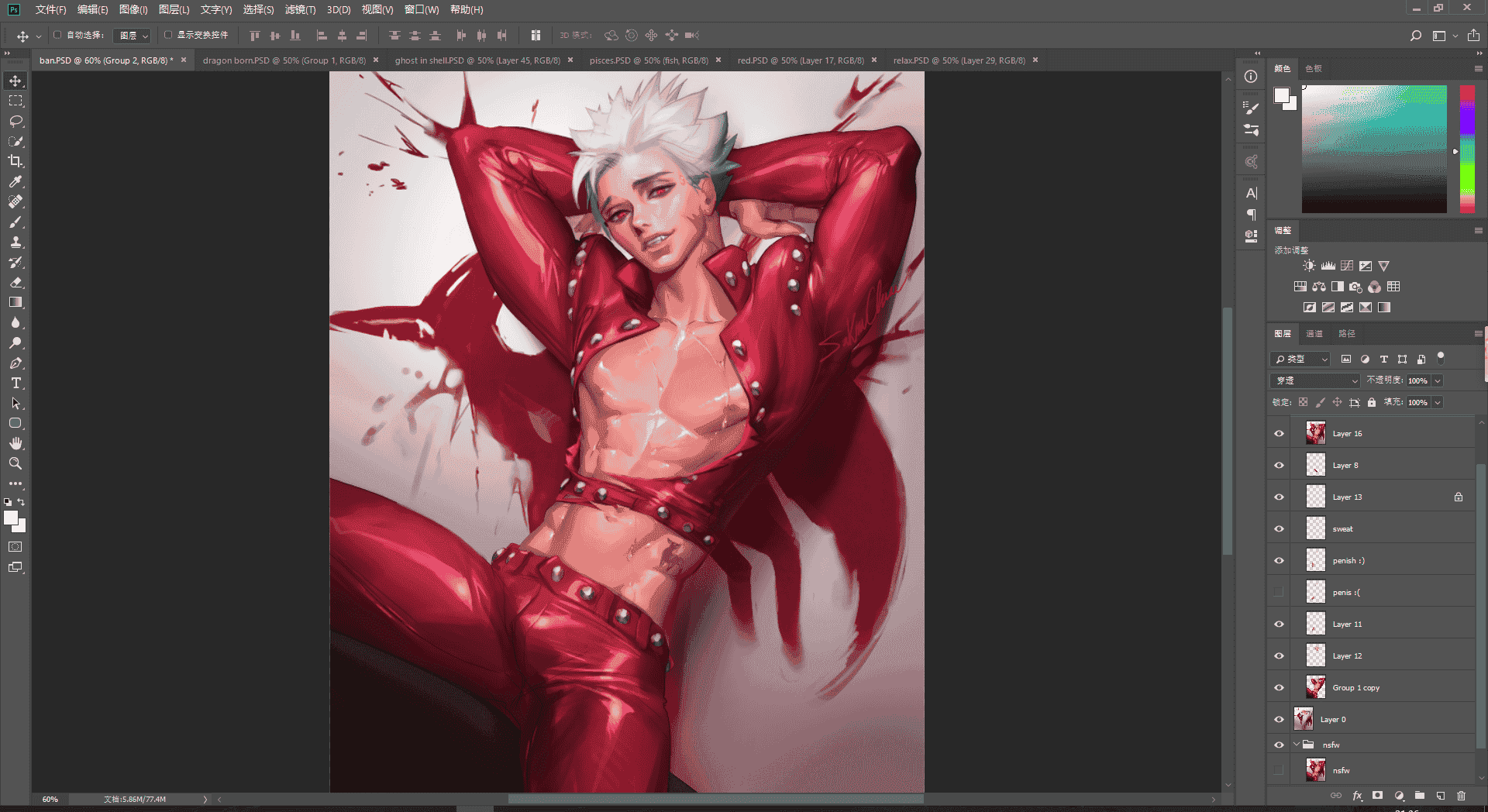
Task: Hide the Group 1 copy layer
Action: click(x=1279, y=688)
